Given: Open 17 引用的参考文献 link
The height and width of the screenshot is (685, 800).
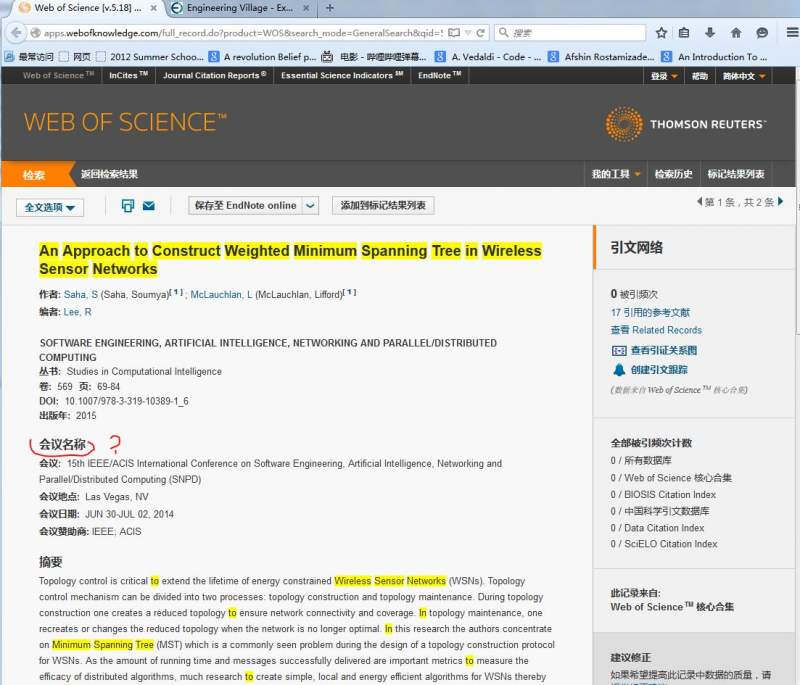Looking at the screenshot, I should (650, 312).
